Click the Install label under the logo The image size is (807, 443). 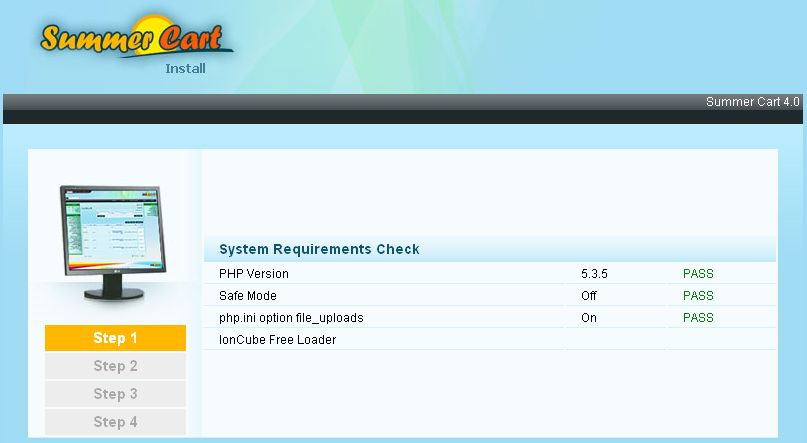(185, 69)
